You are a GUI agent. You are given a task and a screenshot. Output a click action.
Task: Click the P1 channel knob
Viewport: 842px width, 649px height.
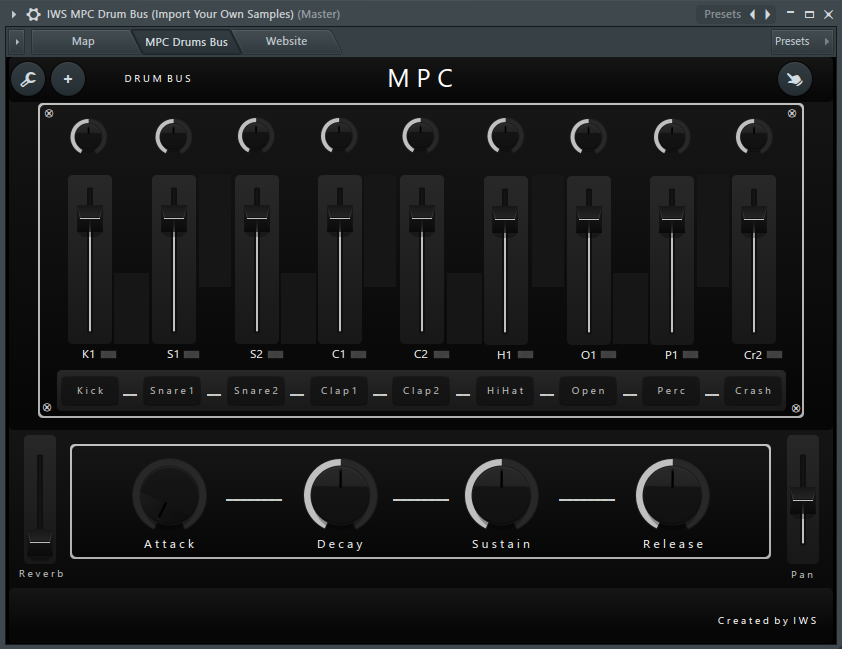point(672,137)
